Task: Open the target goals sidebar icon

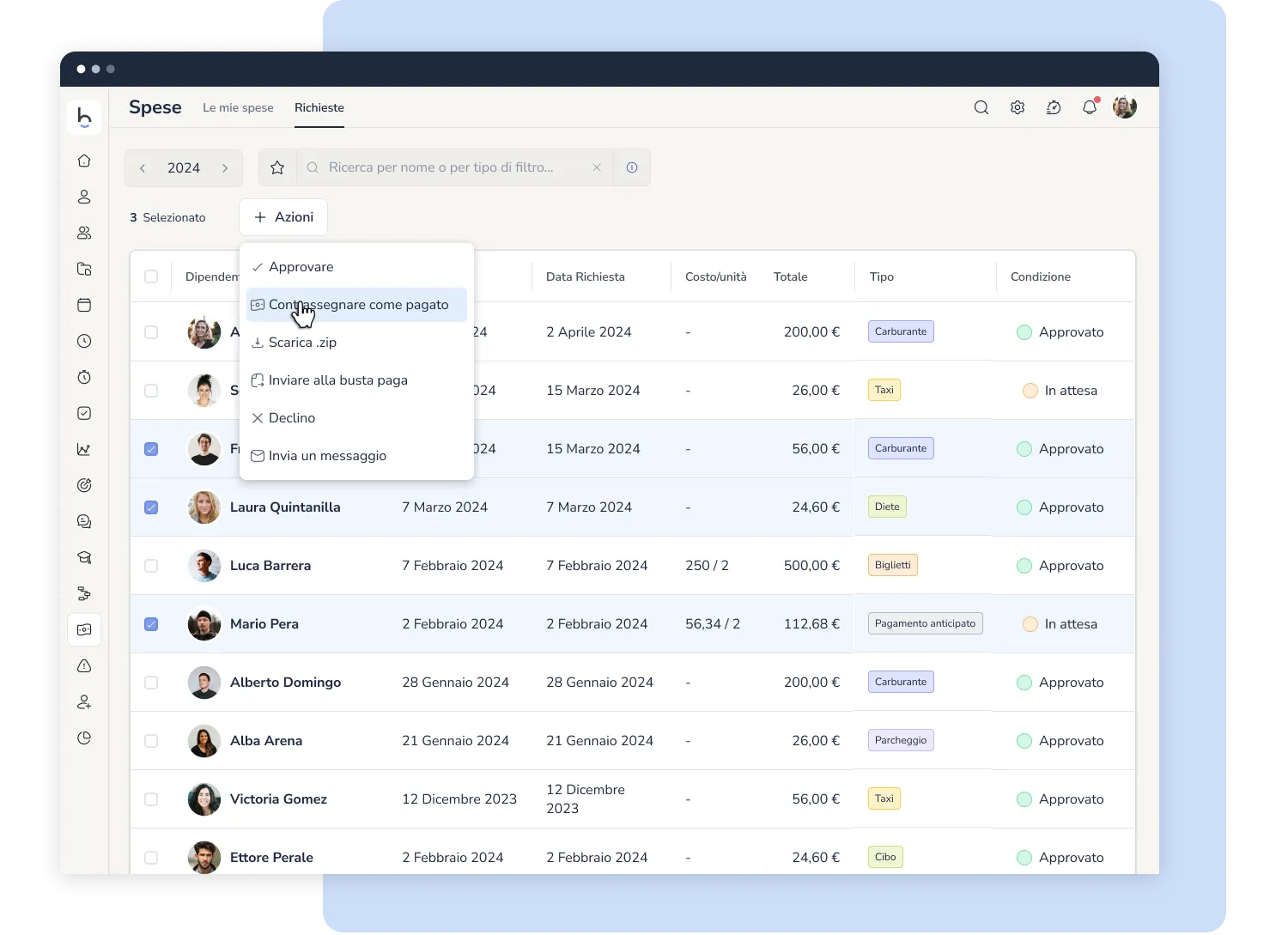Action: tap(84, 485)
